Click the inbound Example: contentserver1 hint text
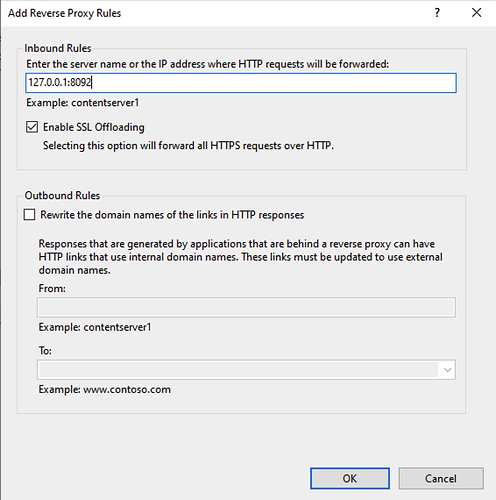The height and width of the screenshot is (500, 496). (82, 103)
